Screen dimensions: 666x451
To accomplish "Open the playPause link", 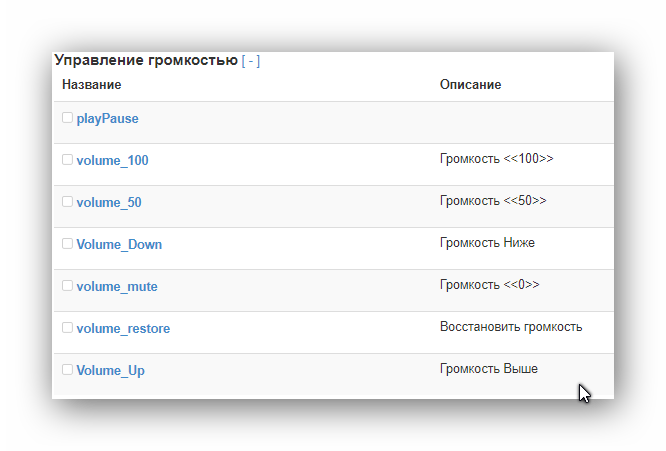I will click(x=107, y=119).
